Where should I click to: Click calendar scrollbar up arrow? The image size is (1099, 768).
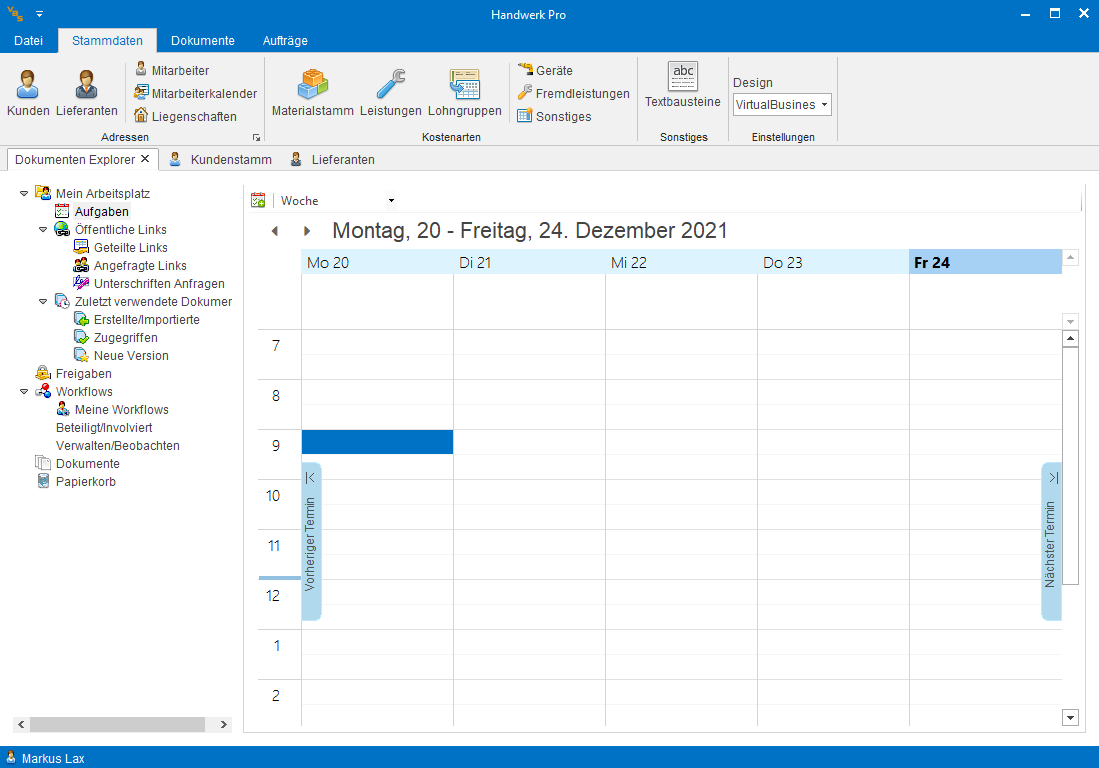pyautogui.click(x=1070, y=339)
